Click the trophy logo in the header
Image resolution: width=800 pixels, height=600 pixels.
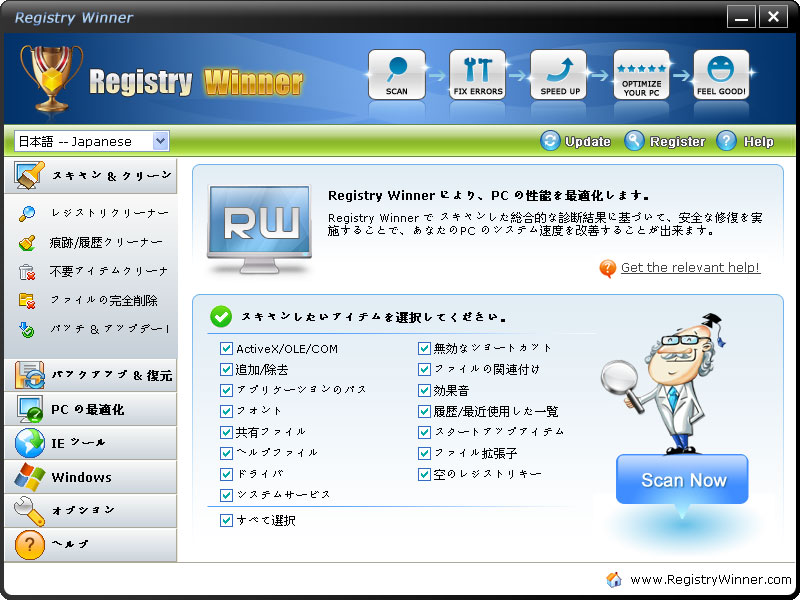point(51,77)
